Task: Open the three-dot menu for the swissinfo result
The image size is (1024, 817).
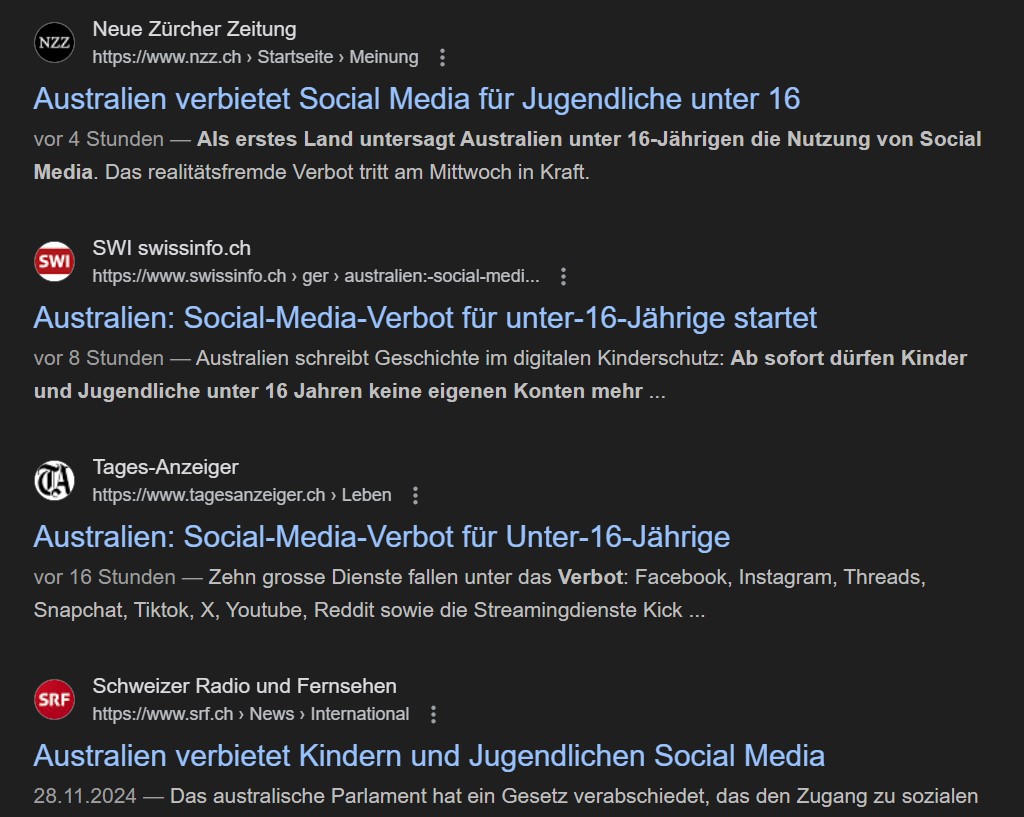Action: (x=563, y=276)
